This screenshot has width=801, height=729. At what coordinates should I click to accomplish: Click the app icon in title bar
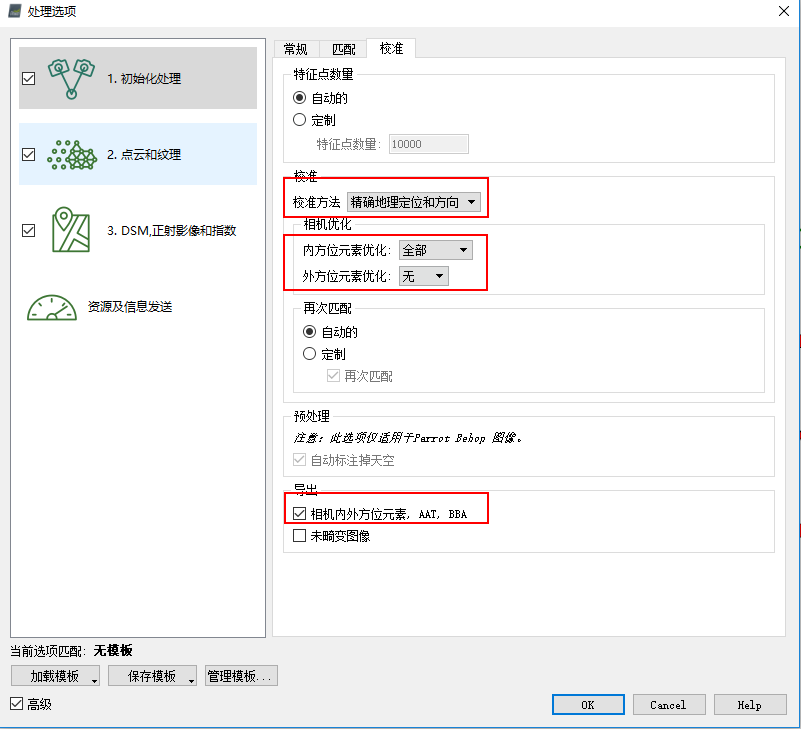(x=13, y=11)
